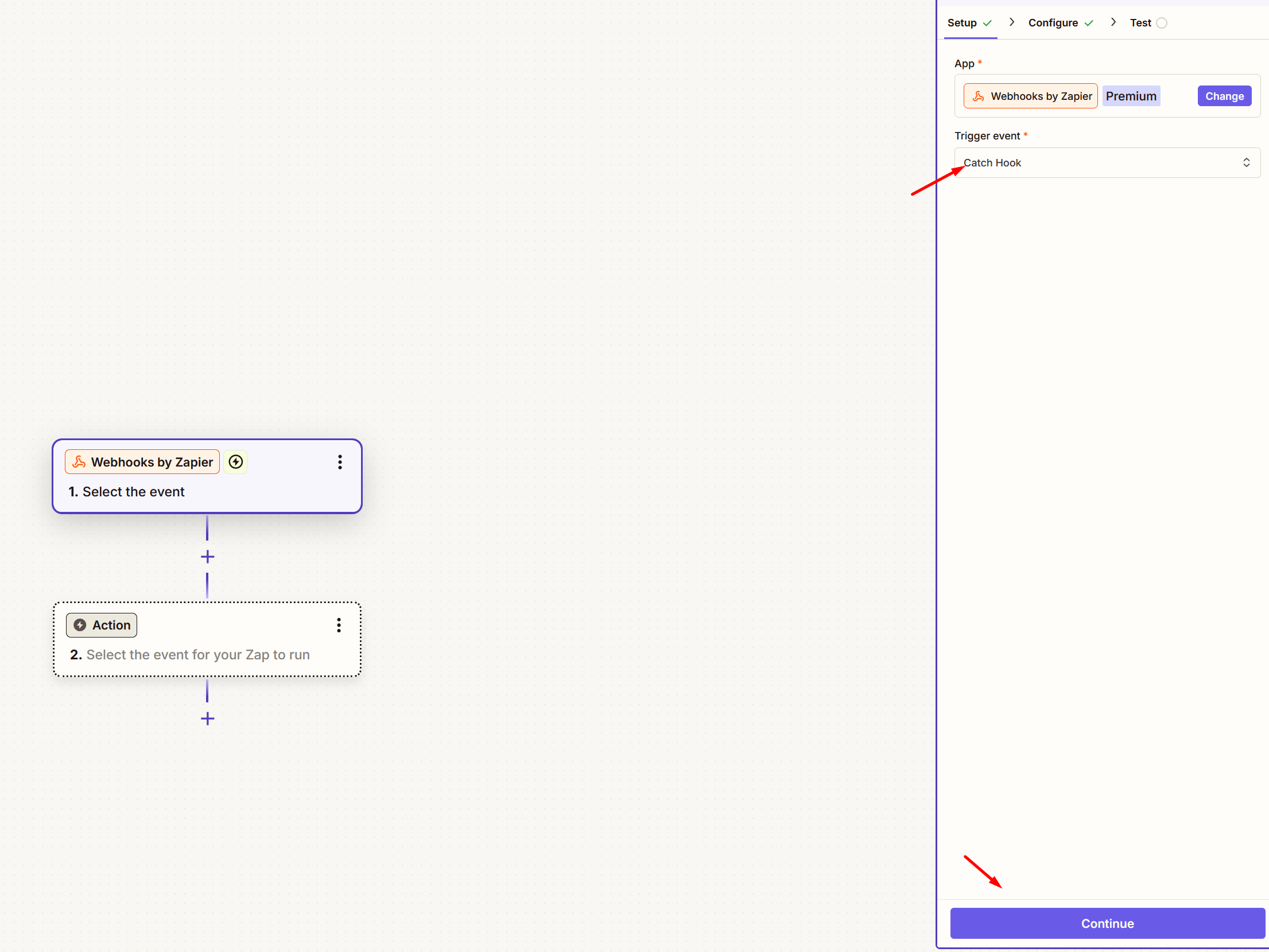Switch to the Configure tab

[1053, 23]
